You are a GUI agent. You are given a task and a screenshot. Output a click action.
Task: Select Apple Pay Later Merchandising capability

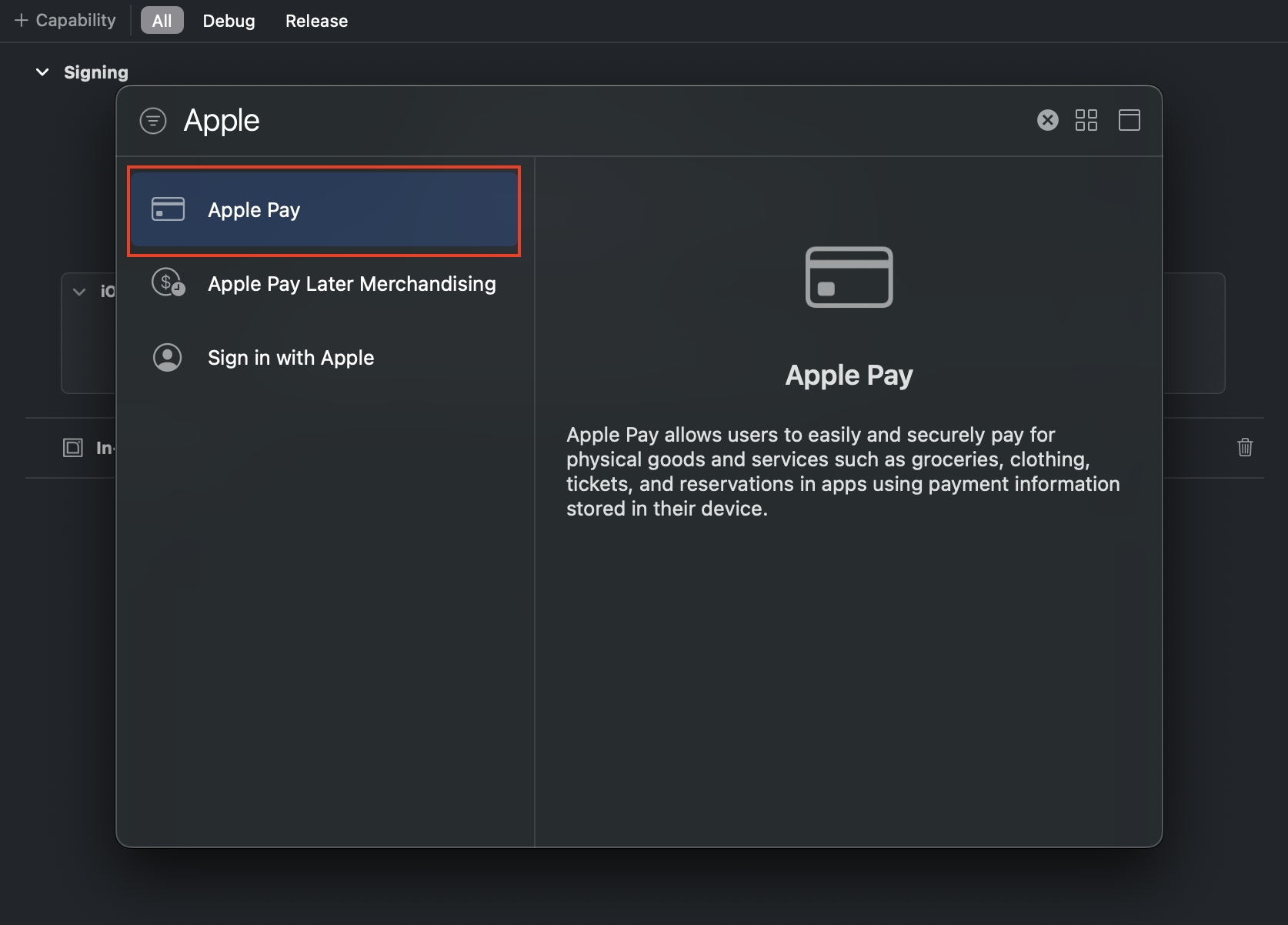(324, 284)
